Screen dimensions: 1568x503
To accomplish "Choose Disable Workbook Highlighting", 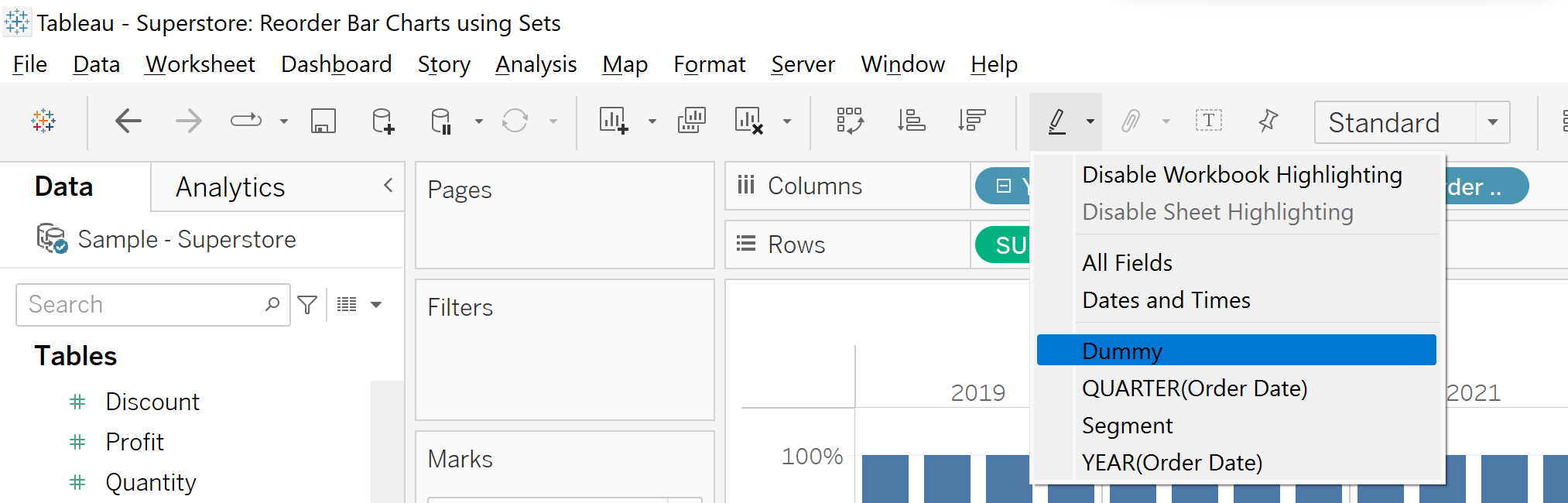I will click(x=1241, y=175).
